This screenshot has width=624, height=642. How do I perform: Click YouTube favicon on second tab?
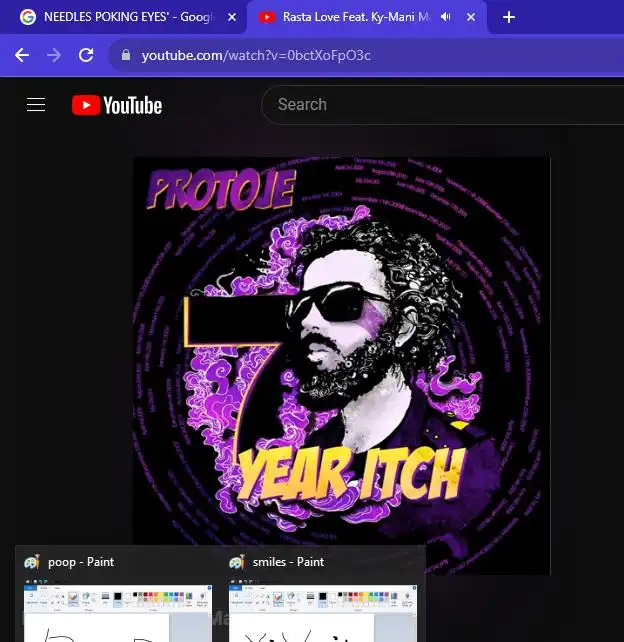tap(267, 17)
